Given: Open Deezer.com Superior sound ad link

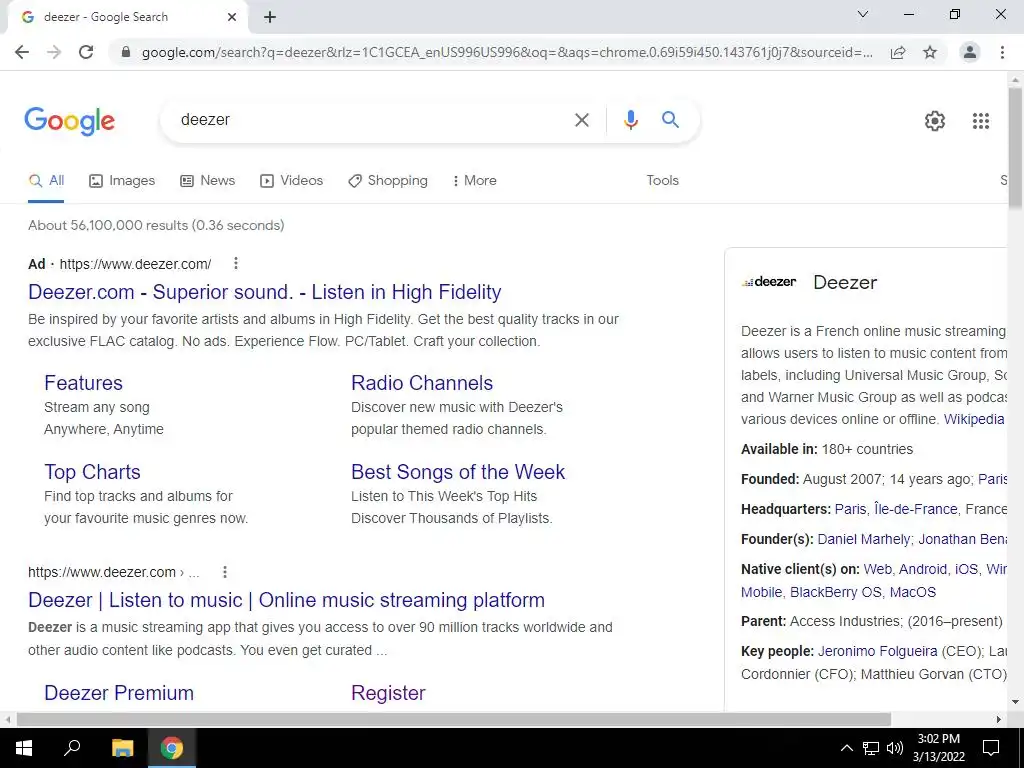Looking at the screenshot, I should (264, 292).
